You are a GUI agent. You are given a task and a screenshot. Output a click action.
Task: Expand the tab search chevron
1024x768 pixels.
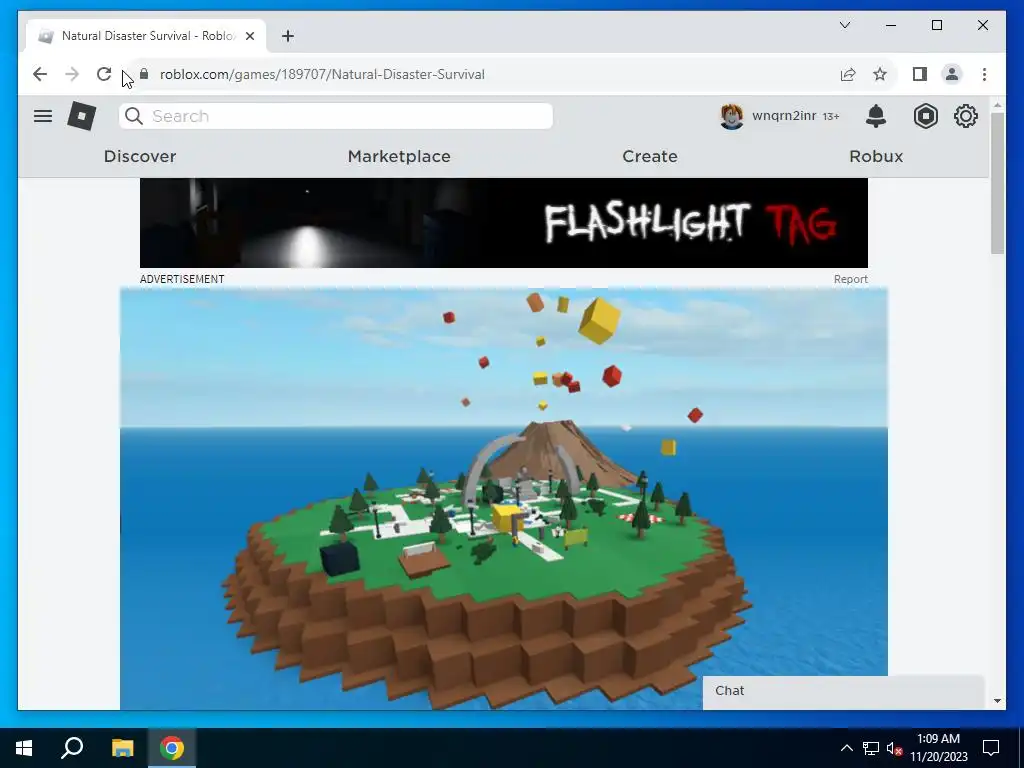click(x=844, y=25)
